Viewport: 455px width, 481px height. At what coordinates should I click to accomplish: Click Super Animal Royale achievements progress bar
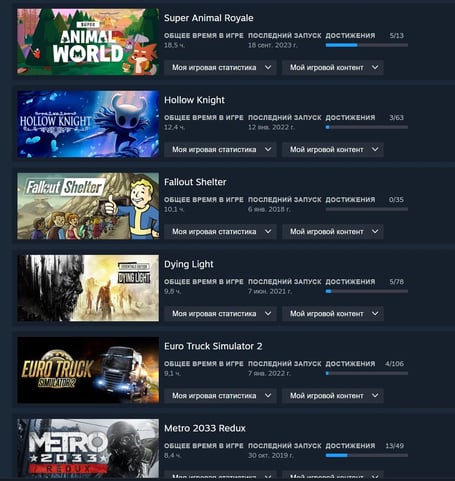(x=367, y=45)
